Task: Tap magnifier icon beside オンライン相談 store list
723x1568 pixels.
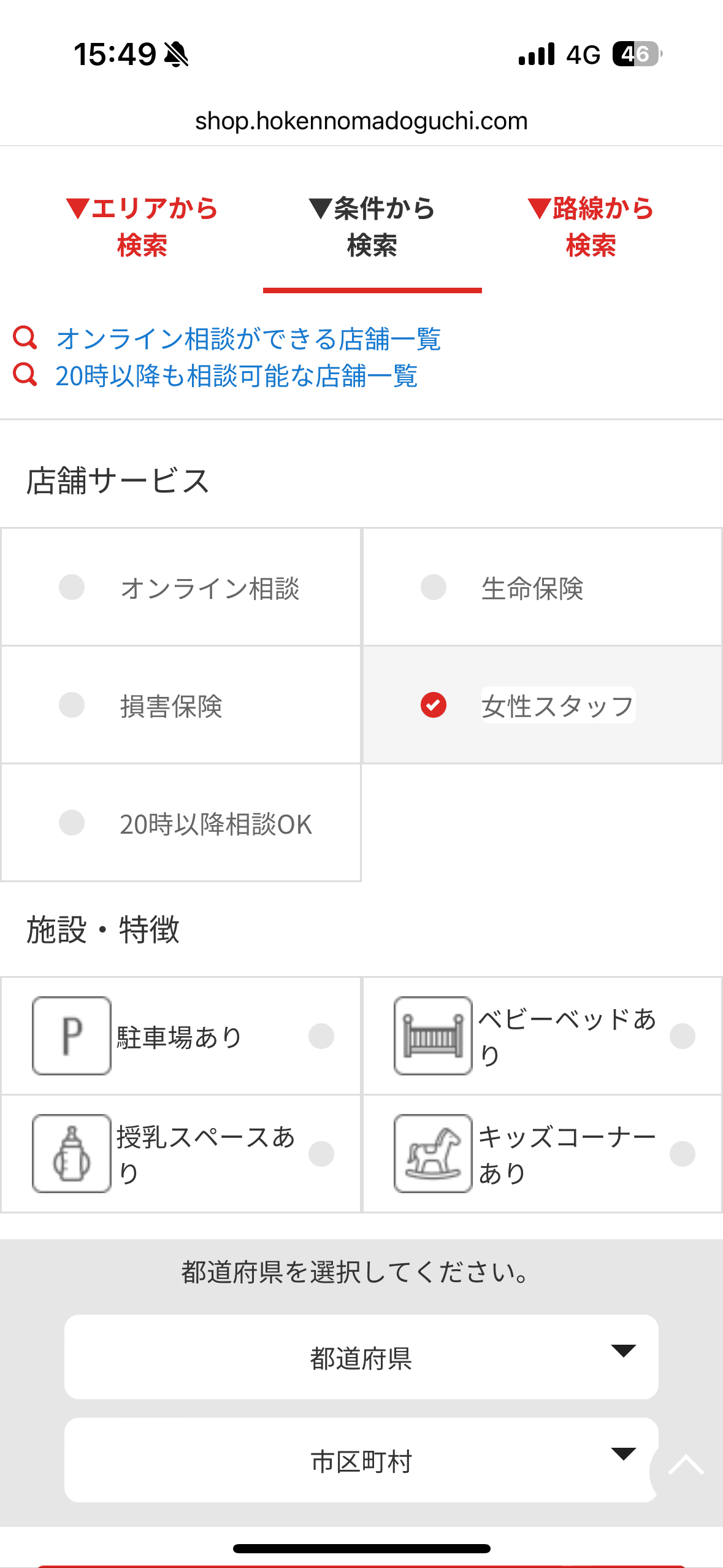Action: [25, 337]
